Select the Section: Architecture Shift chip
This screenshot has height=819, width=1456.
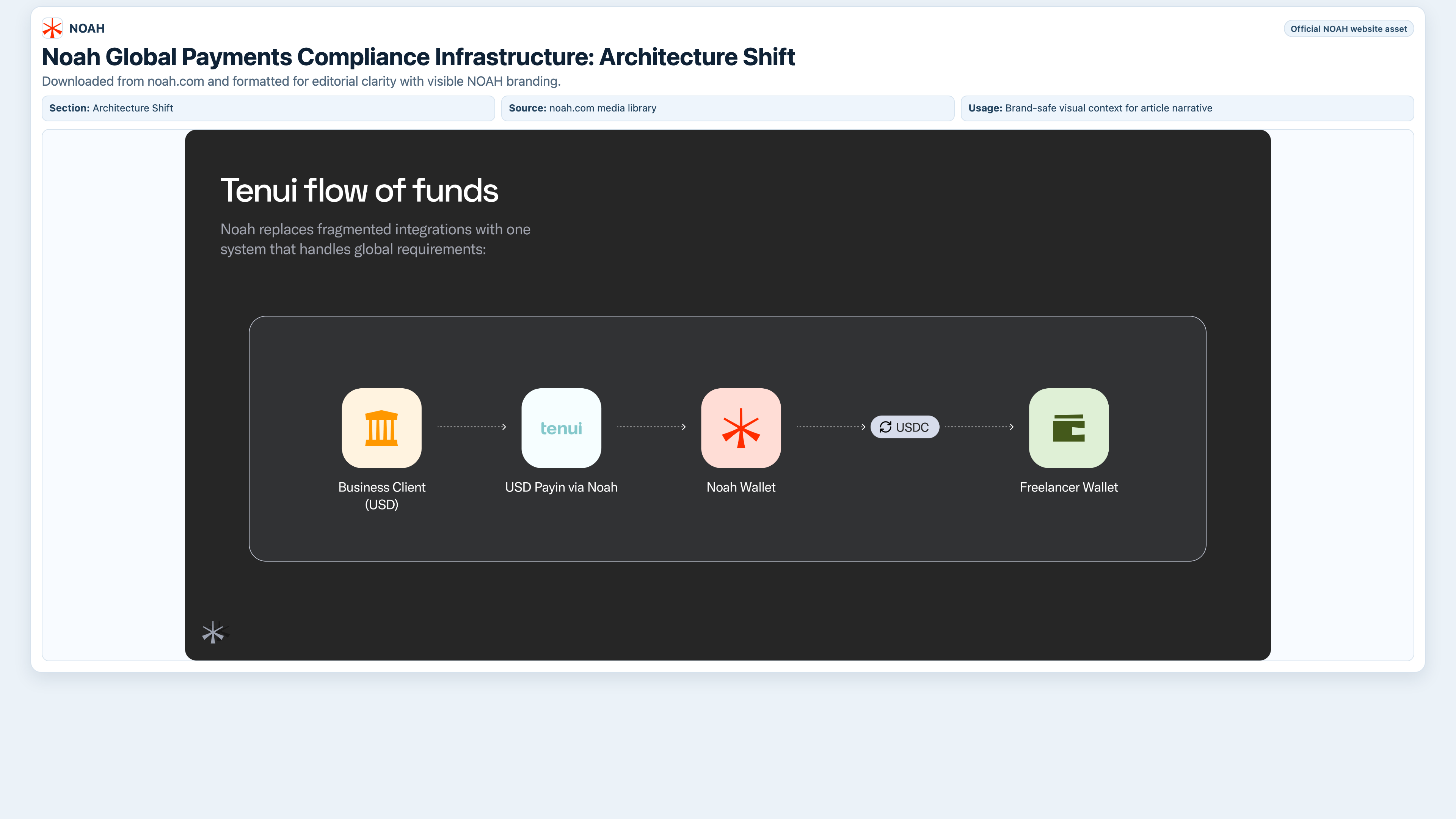tap(268, 108)
